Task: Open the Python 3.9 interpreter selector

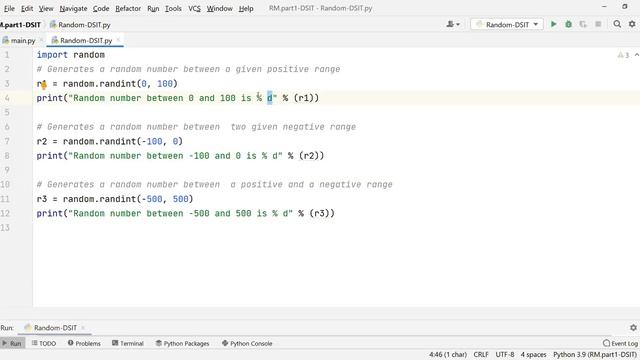Action: click(x=595, y=355)
